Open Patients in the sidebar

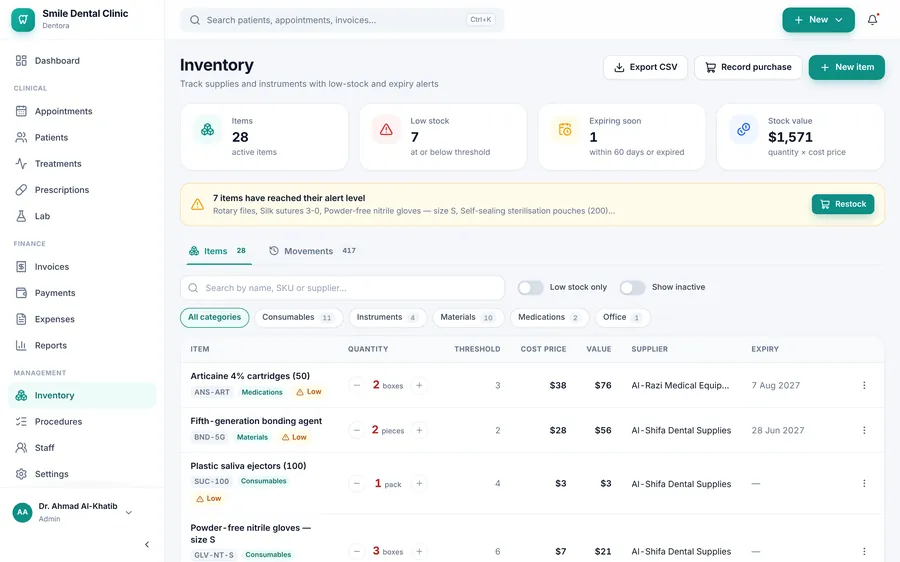click(x=82, y=138)
